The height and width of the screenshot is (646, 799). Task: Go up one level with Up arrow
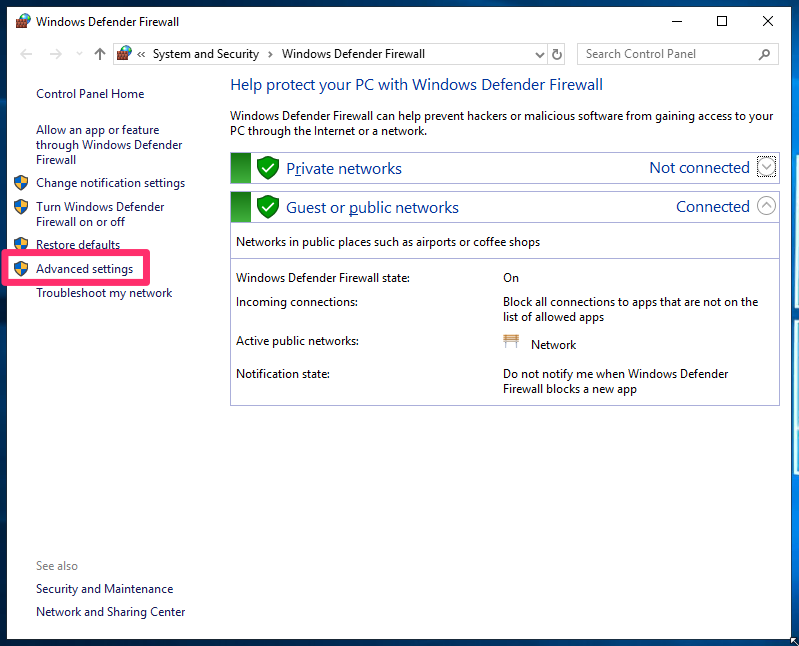(x=100, y=54)
